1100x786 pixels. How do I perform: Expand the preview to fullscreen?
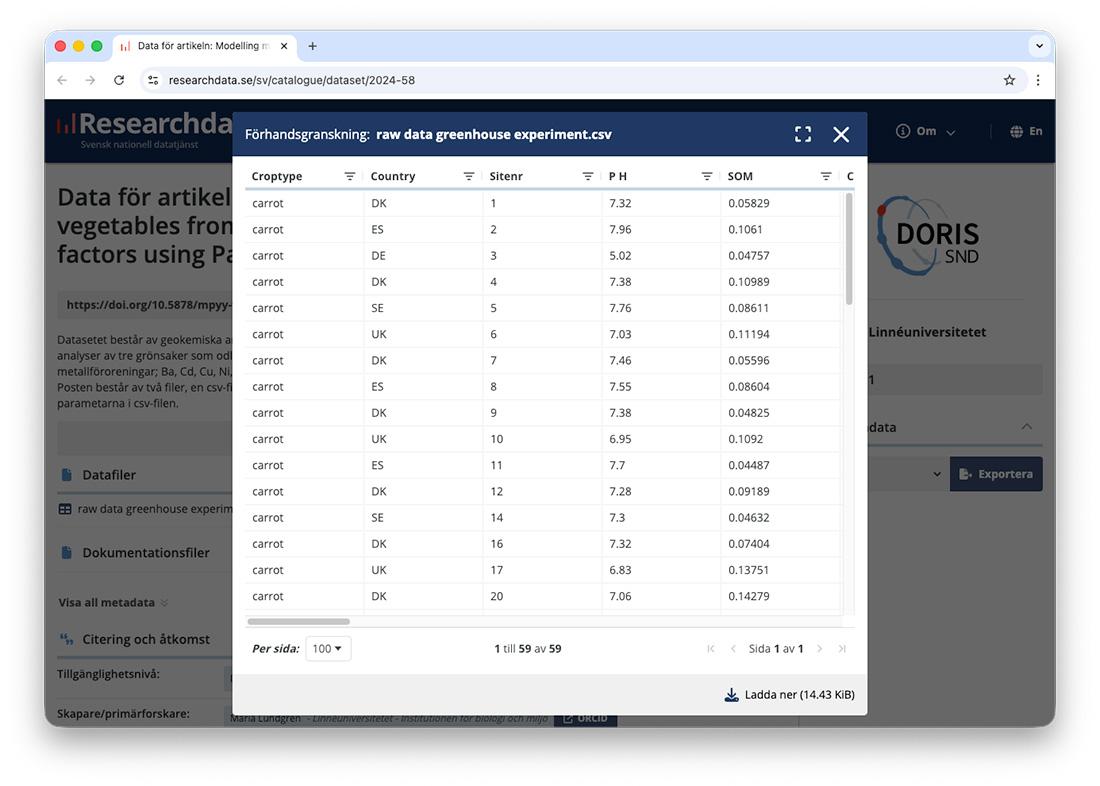click(x=803, y=133)
